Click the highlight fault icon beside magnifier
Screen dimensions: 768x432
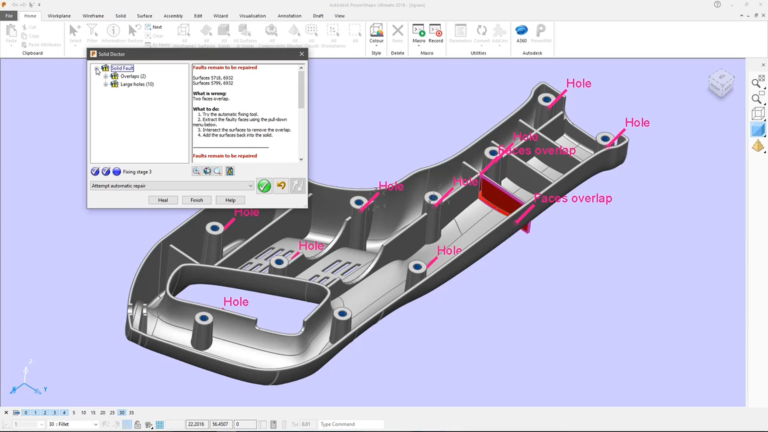[230, 171]
